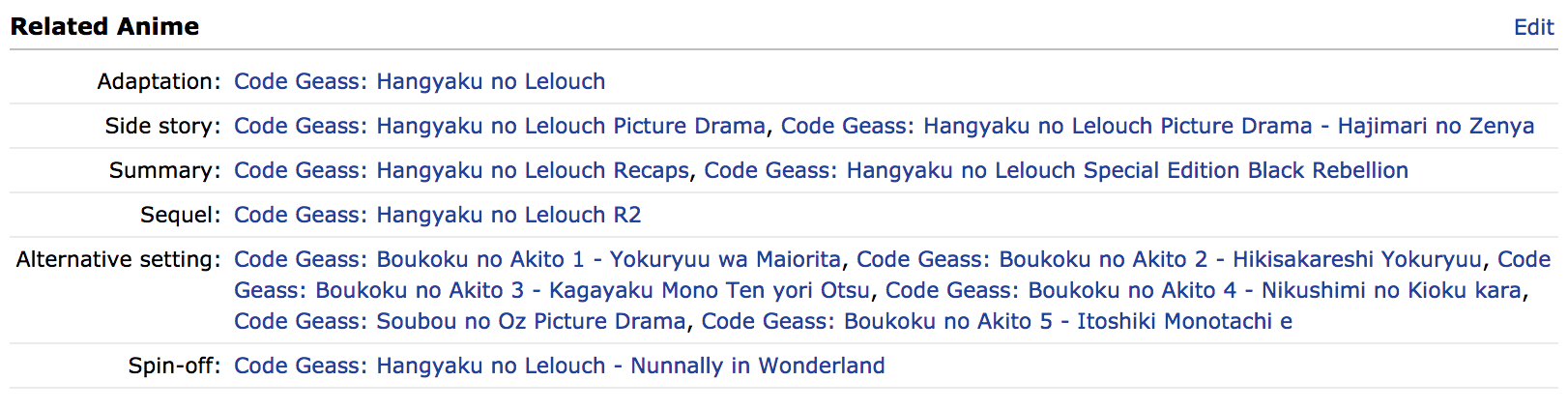Open Code Geass: Hangyaku no Lelouch Recaps
This screenshot has height=410, width=1568.
pyautogui.click(x=462, y=170)
